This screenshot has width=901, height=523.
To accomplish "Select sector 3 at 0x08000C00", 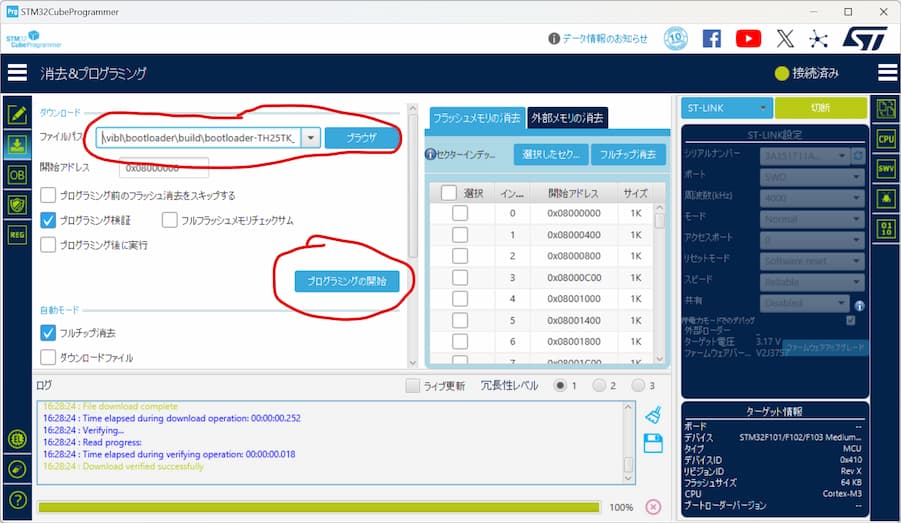I will coord(460,278).
